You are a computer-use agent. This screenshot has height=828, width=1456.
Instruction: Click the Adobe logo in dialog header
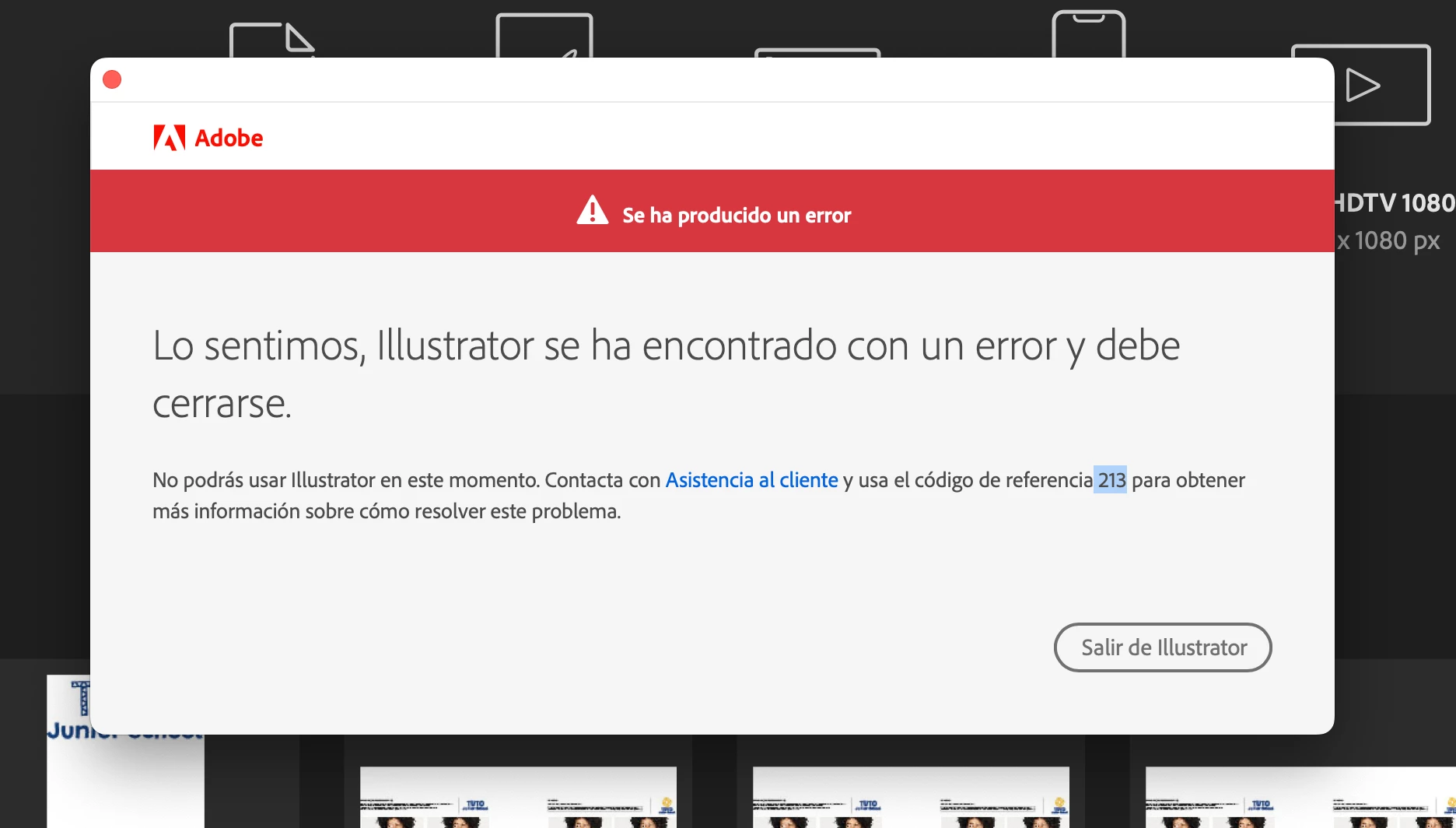(208, 138)
